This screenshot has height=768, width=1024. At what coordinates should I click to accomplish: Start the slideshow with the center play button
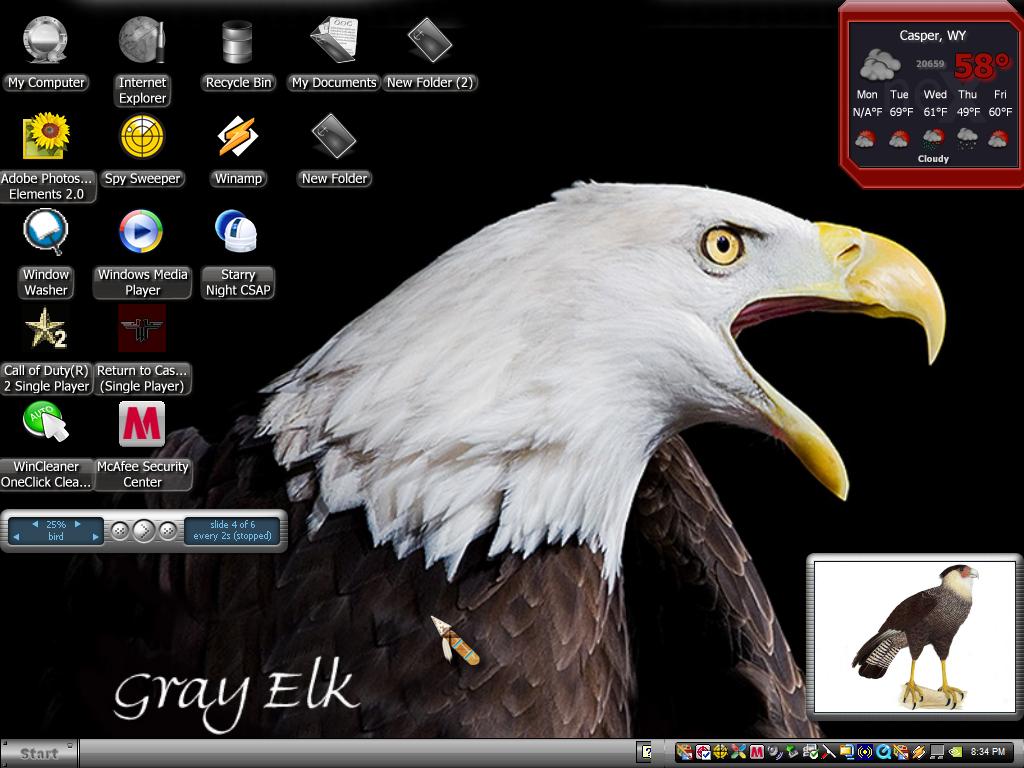pyautogui.click(x=144, y=531)
